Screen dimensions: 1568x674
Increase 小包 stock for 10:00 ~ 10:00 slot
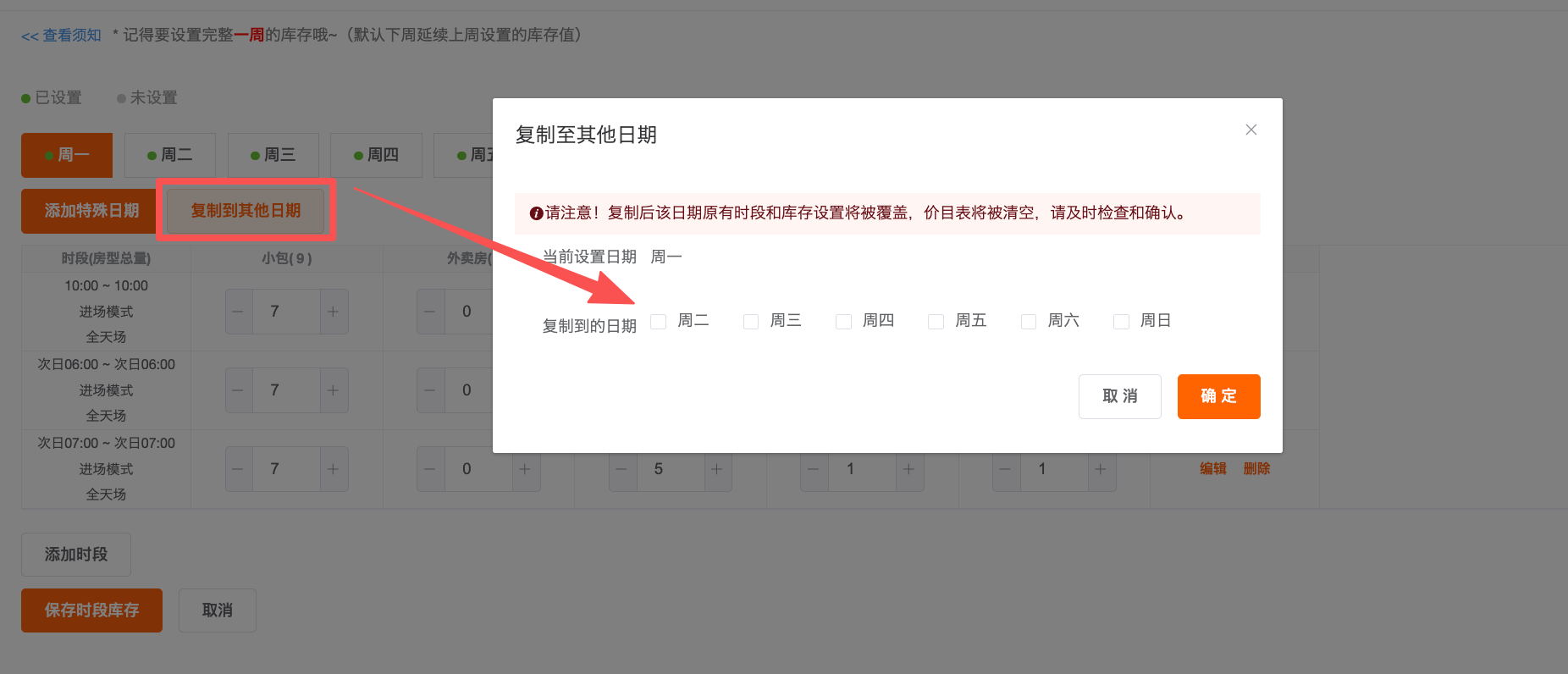point(334,312)
